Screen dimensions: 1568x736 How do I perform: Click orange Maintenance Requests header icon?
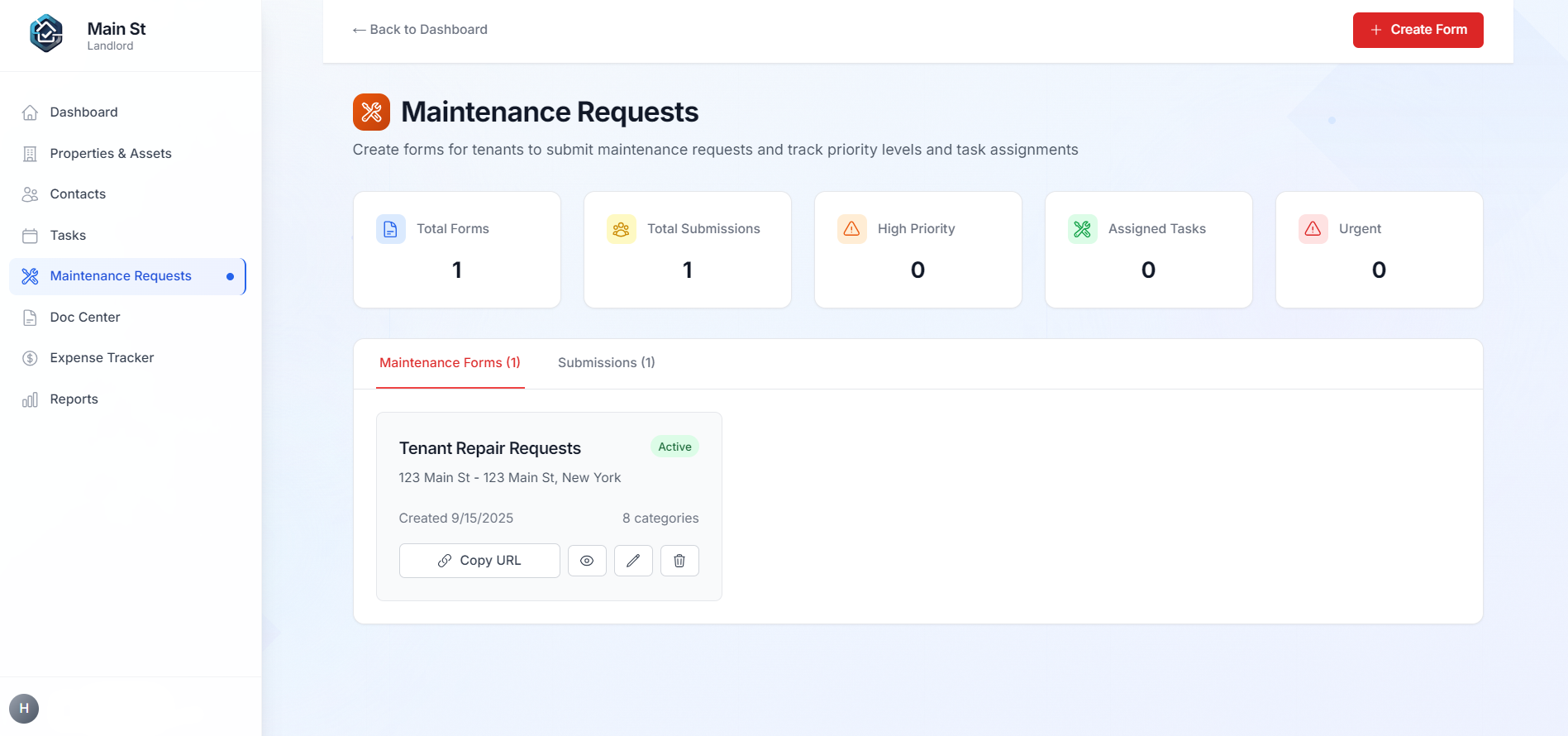click(x=371, y=112)
